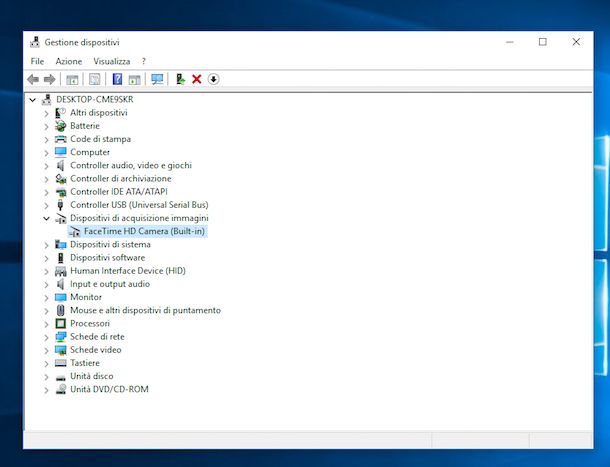Viewport: 610px width, 467px height.
Task: Open the Visualizza menu
Action: point(112,61)
